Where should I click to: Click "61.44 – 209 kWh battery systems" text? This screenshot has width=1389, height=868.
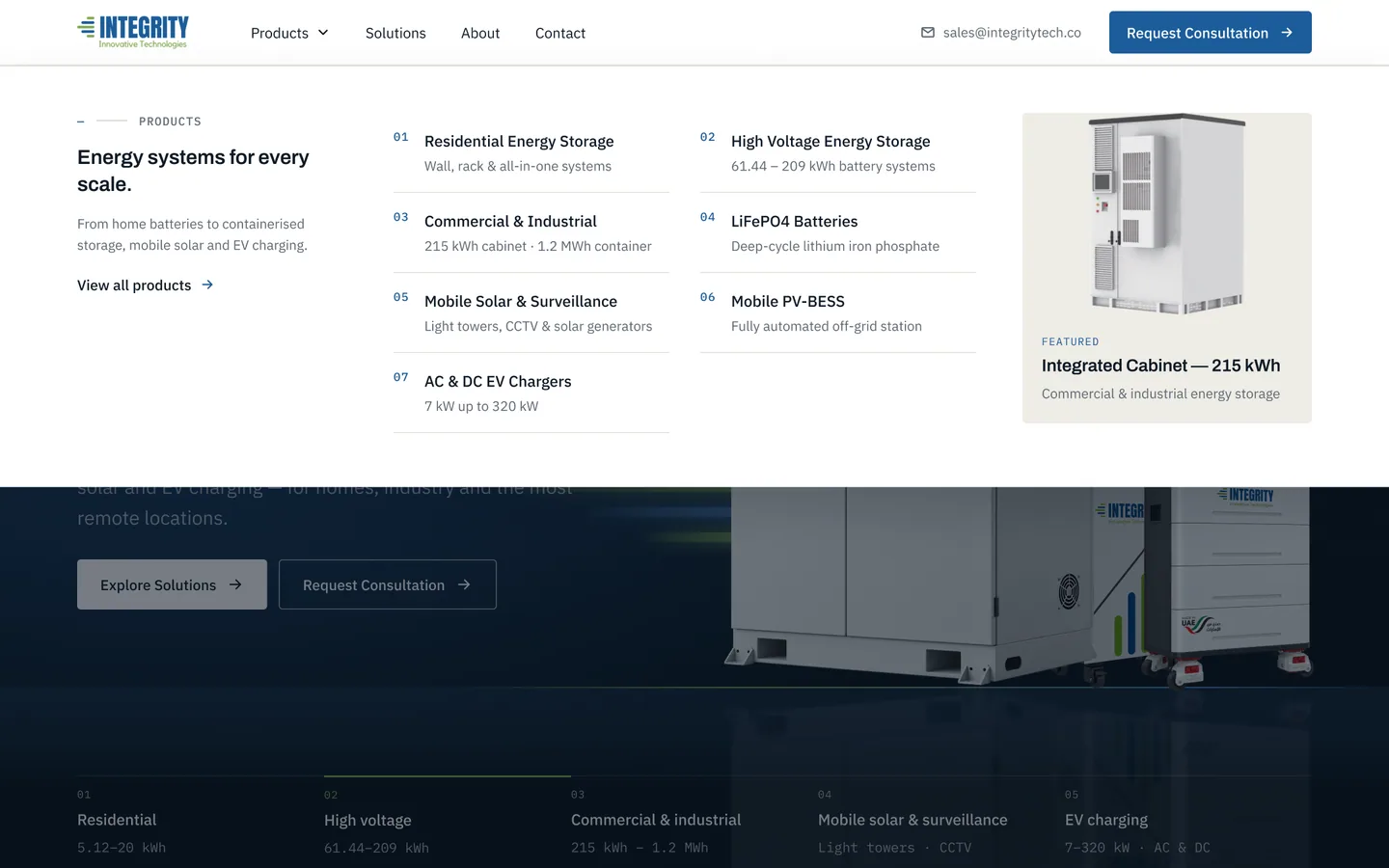coord(833,166)
